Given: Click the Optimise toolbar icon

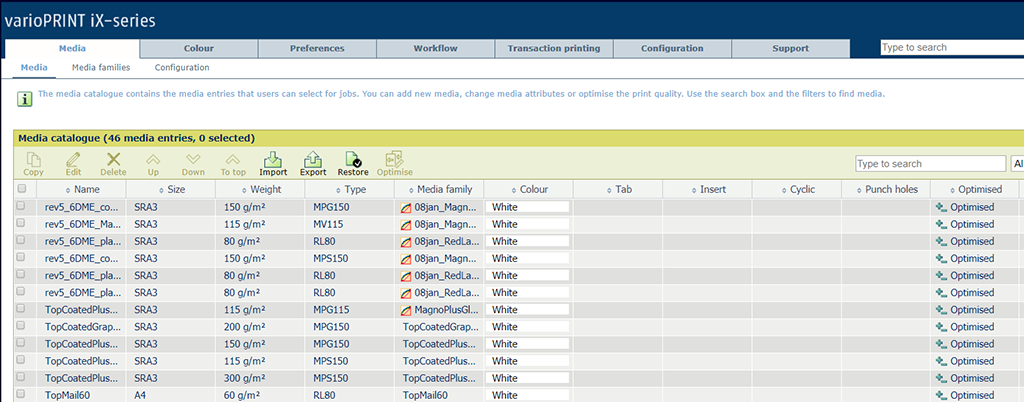Looking at the screenshot, I should point(394,159).
